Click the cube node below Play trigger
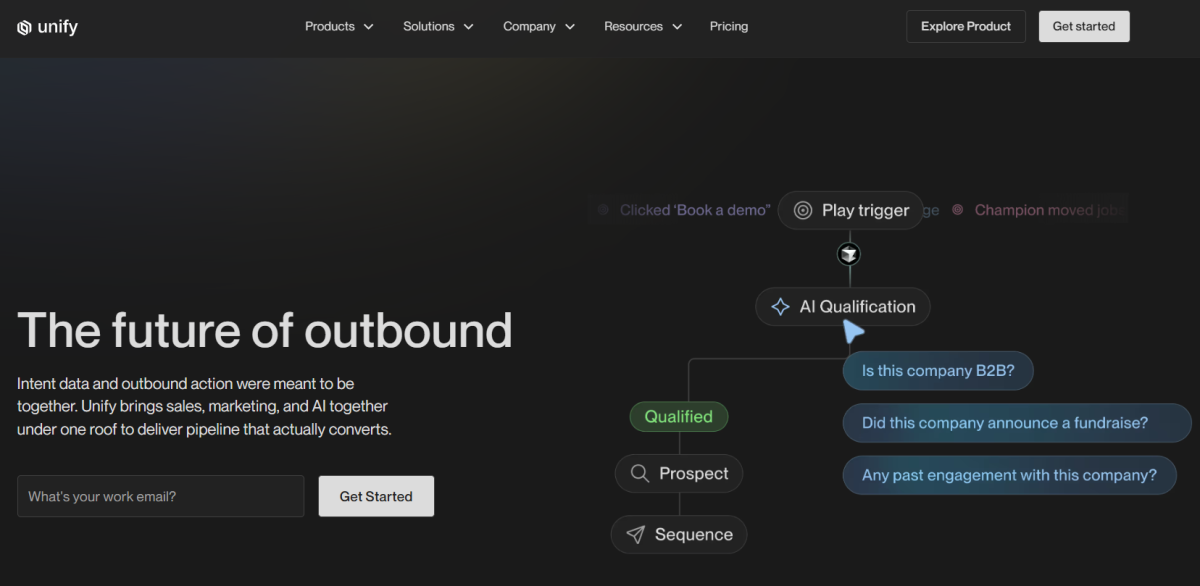1200x586 pixels. pyautogui.click(x=849, y=253)
